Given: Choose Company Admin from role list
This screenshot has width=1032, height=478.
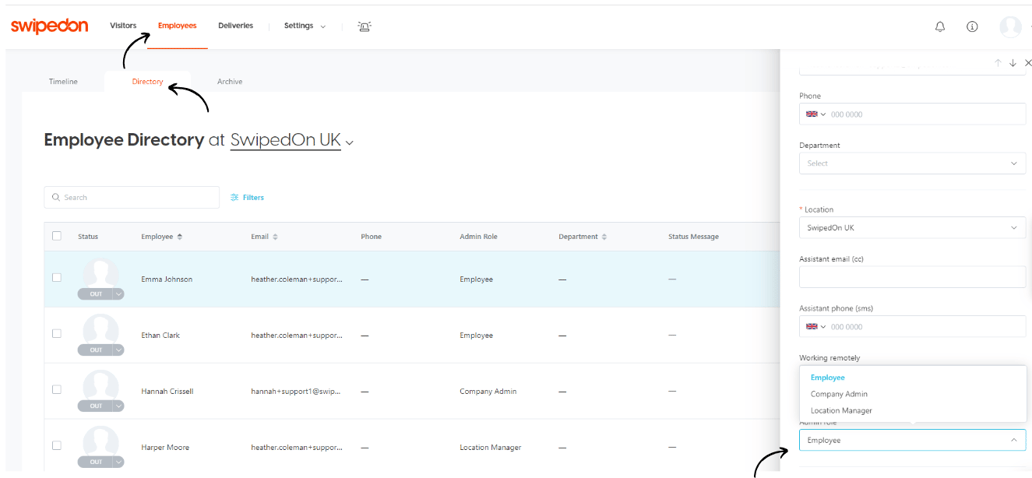Looking at the screenshot, I should click(839, 394).
